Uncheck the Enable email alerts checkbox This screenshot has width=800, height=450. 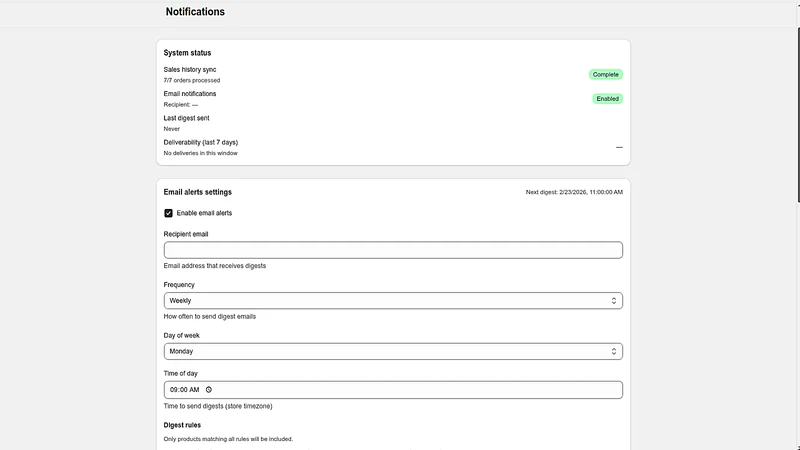click(x=168, y=213)
